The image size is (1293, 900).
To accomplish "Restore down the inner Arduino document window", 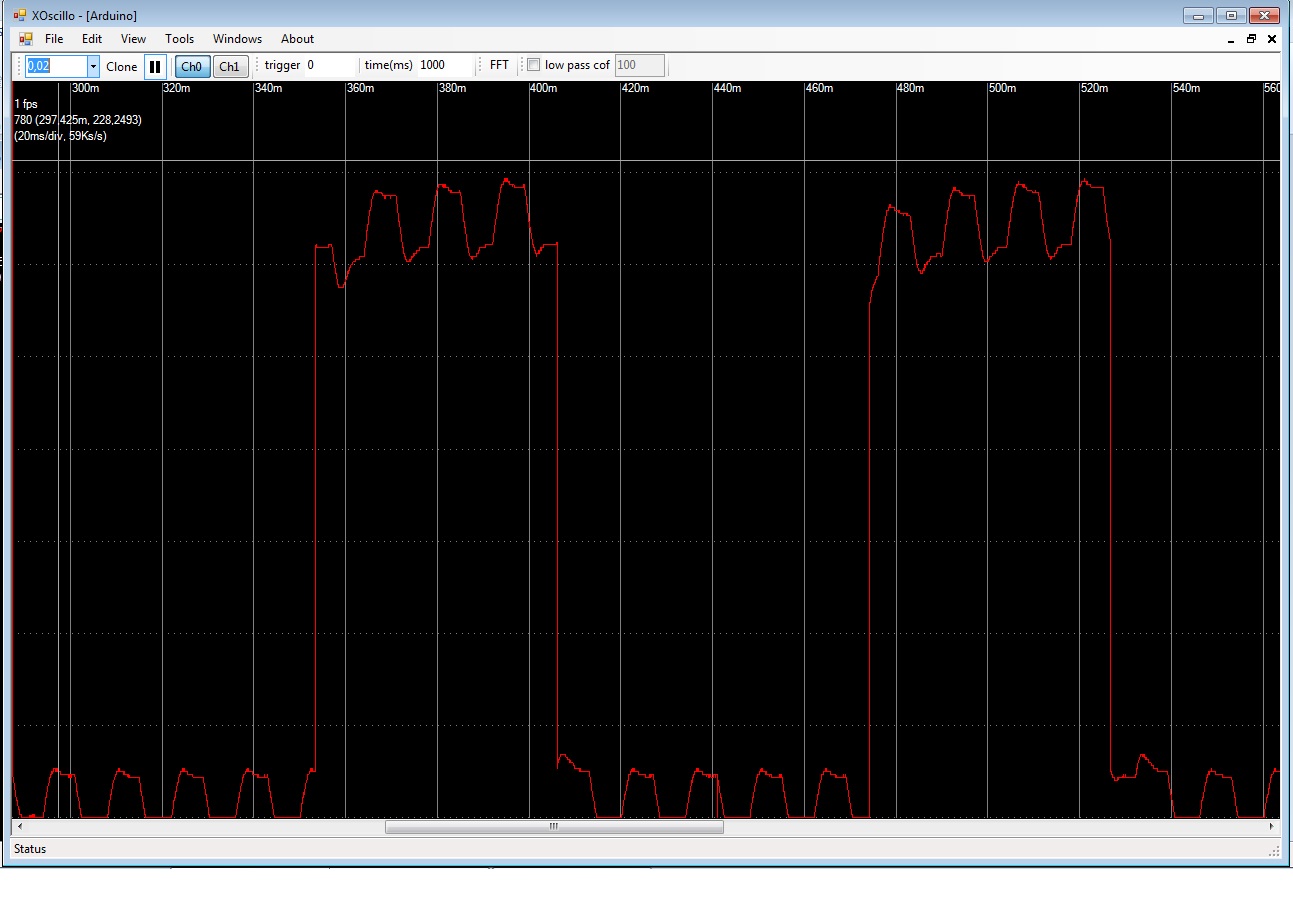I will coord(1251,39).
